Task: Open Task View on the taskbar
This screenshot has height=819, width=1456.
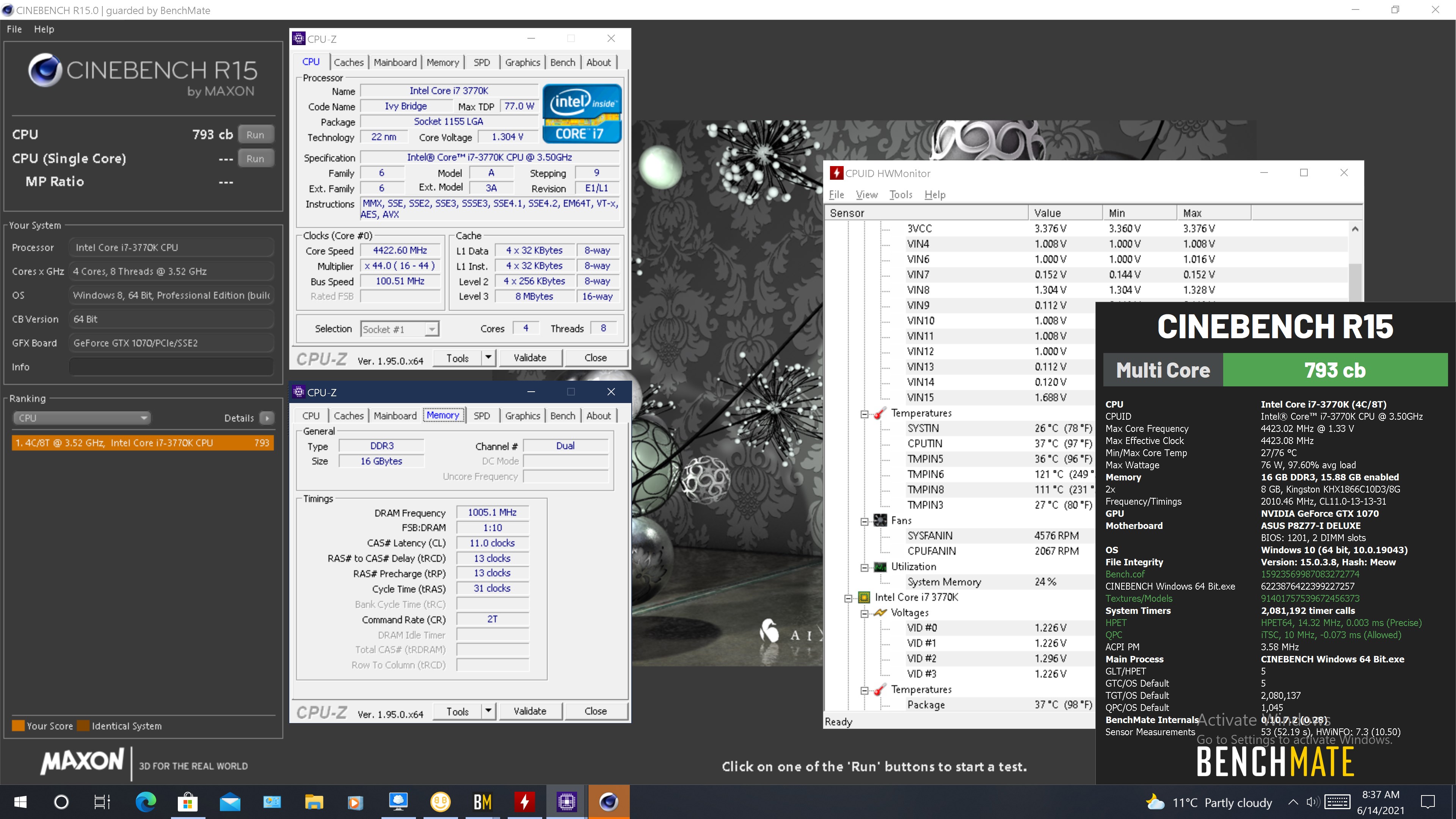Action: pyautogui.click(x=102, y=802)
